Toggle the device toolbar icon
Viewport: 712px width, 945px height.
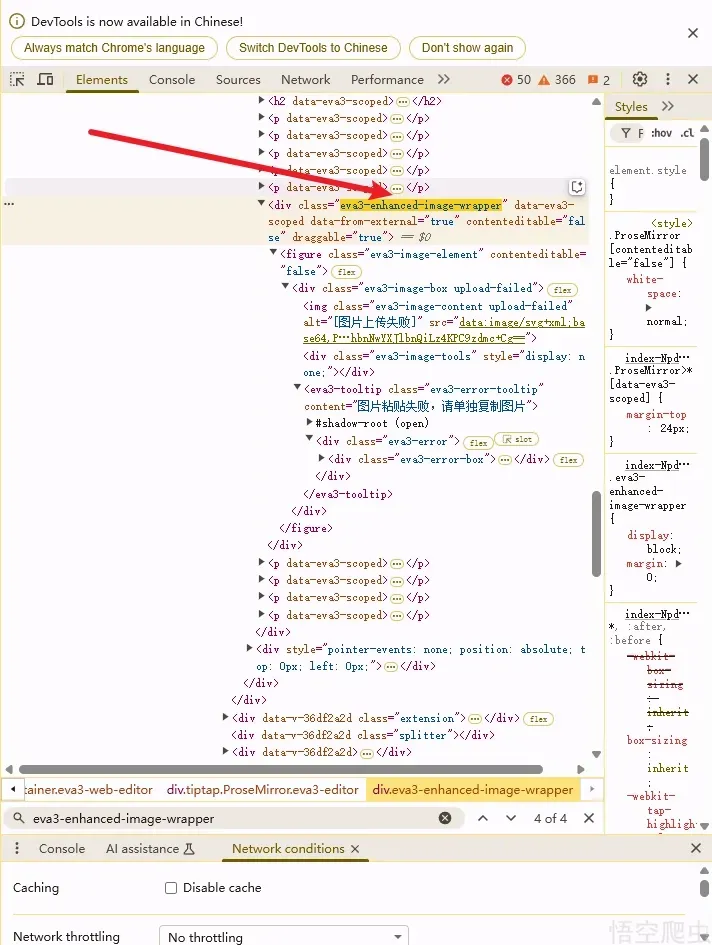pyautogui.click(x=46, y=80)
